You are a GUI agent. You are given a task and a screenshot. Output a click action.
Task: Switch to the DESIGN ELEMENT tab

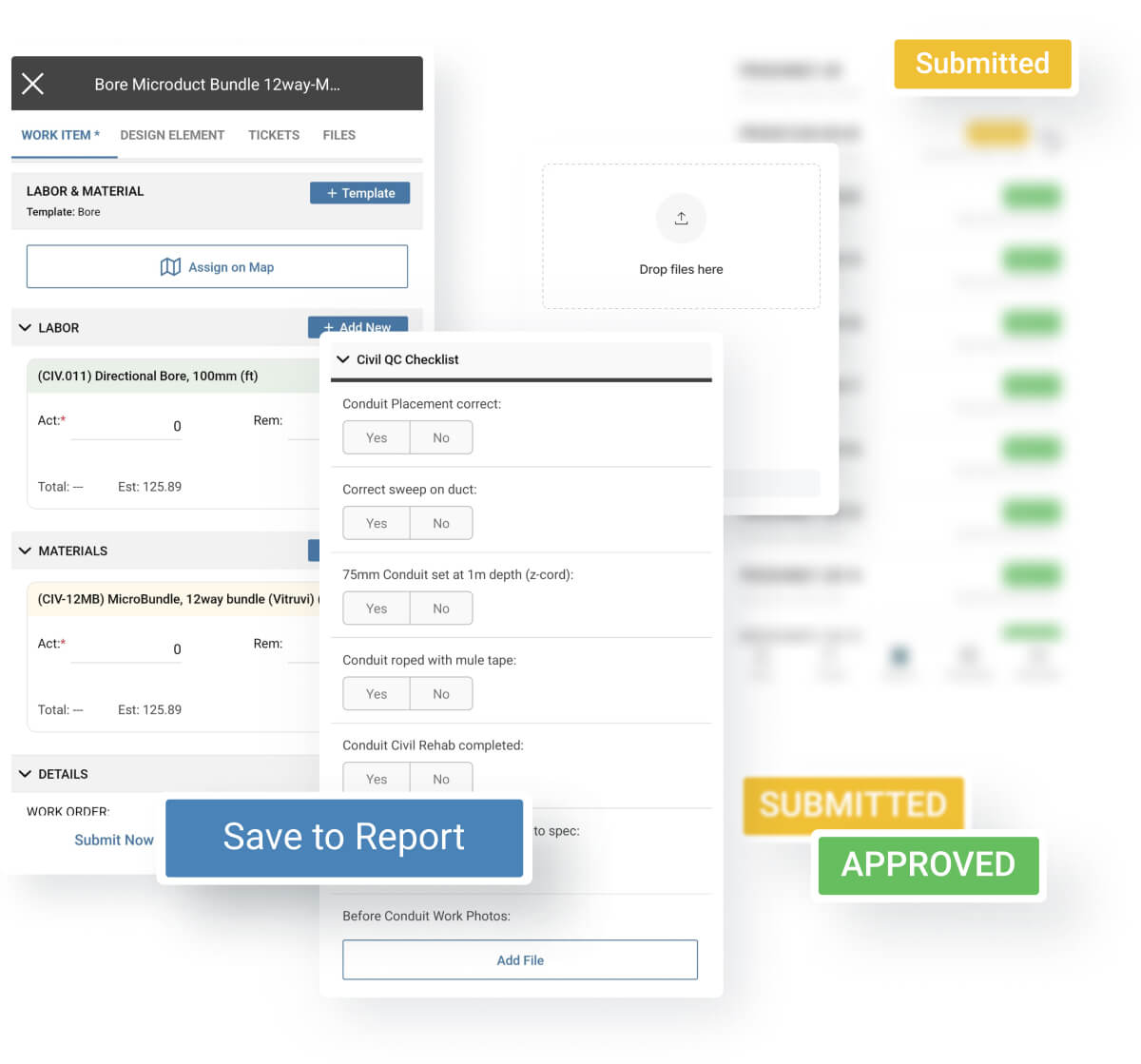(x=172, y=134)
